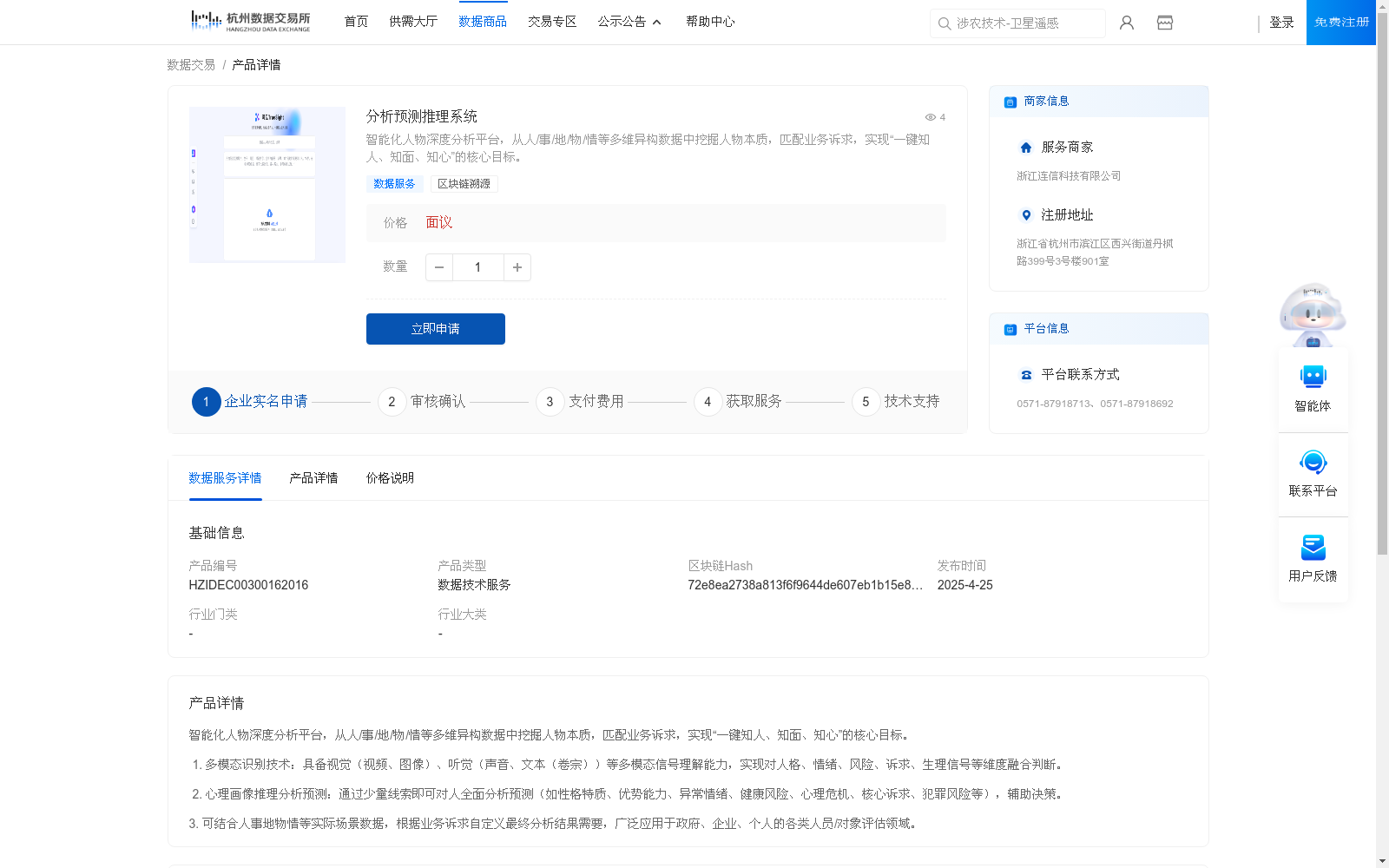This screenshot has width=1389, height=868.
Task: Open 交易专区 navigation item
Action: (x=552, y=22)
